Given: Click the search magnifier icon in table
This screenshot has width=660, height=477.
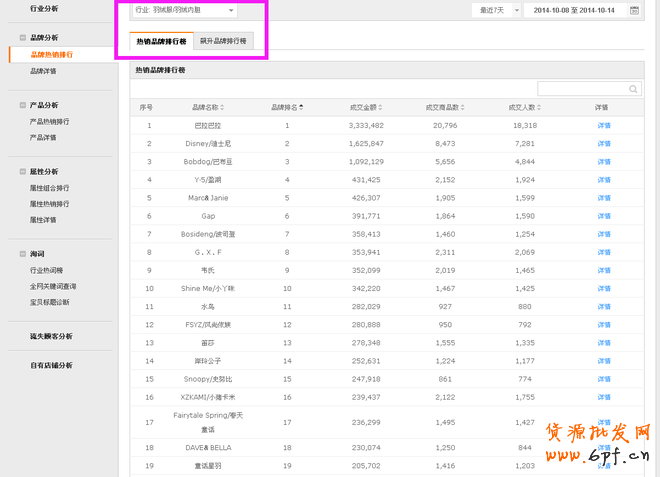Looking at the screenshot, I should pos(633,89).
